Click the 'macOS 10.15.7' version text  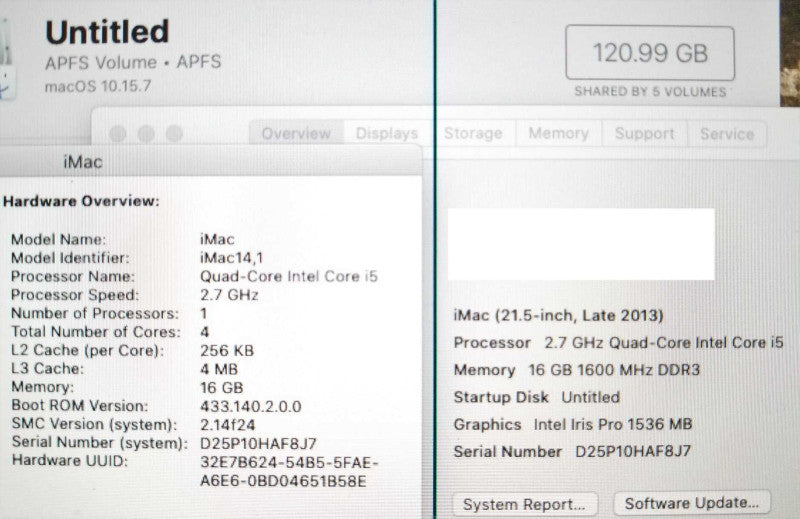(98, 86)
